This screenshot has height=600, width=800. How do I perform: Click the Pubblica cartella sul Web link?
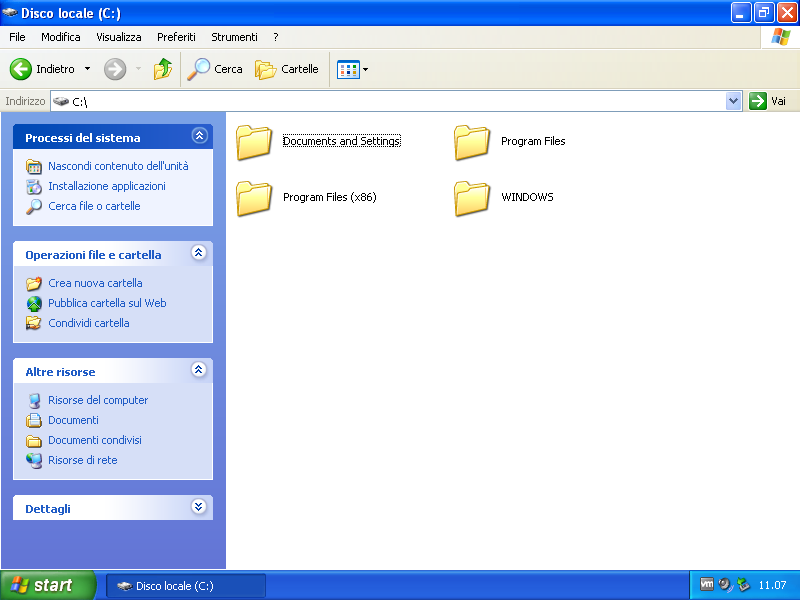coord(107,303)
